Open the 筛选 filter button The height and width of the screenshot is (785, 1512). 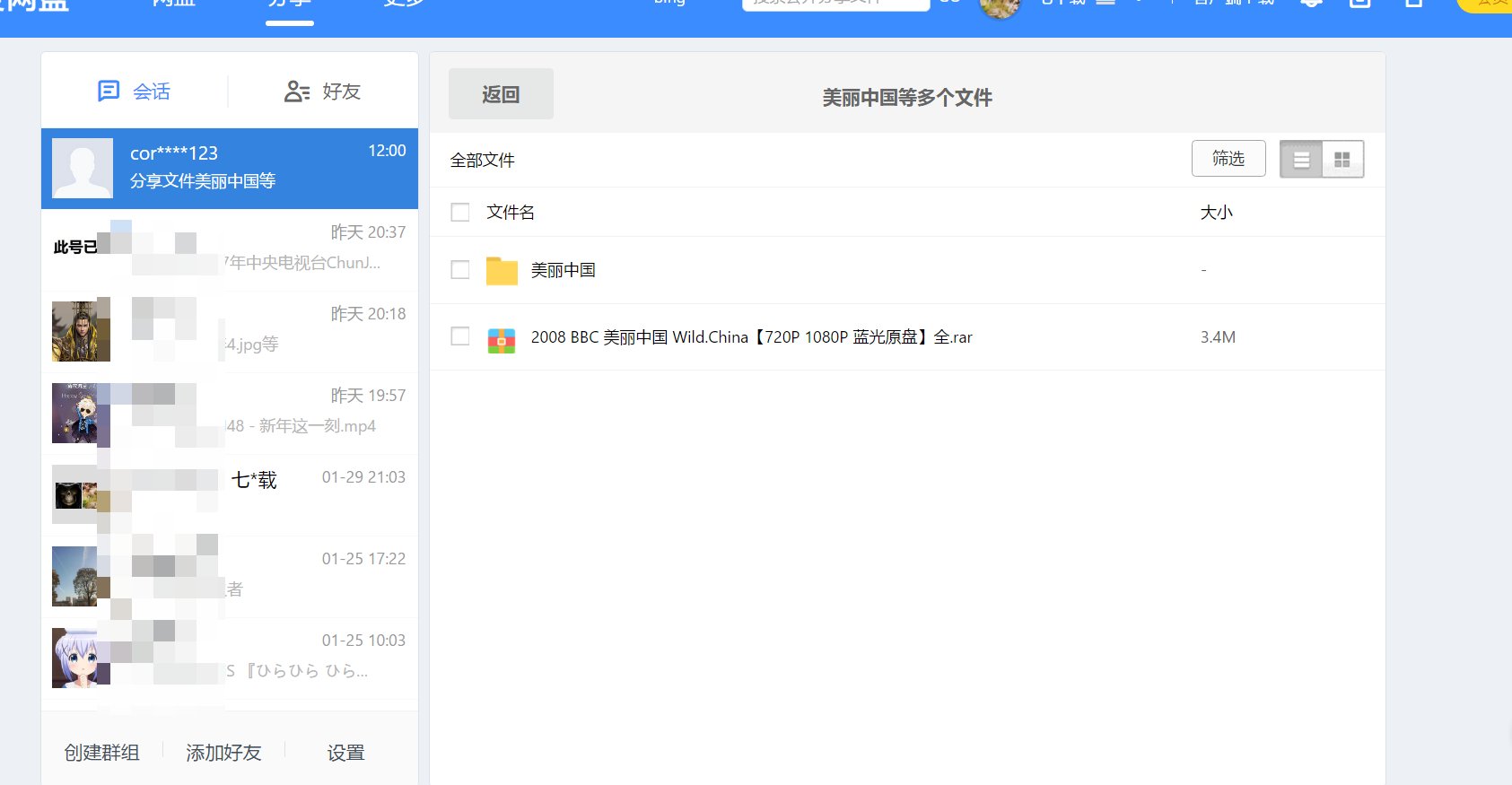(1228, 159)
